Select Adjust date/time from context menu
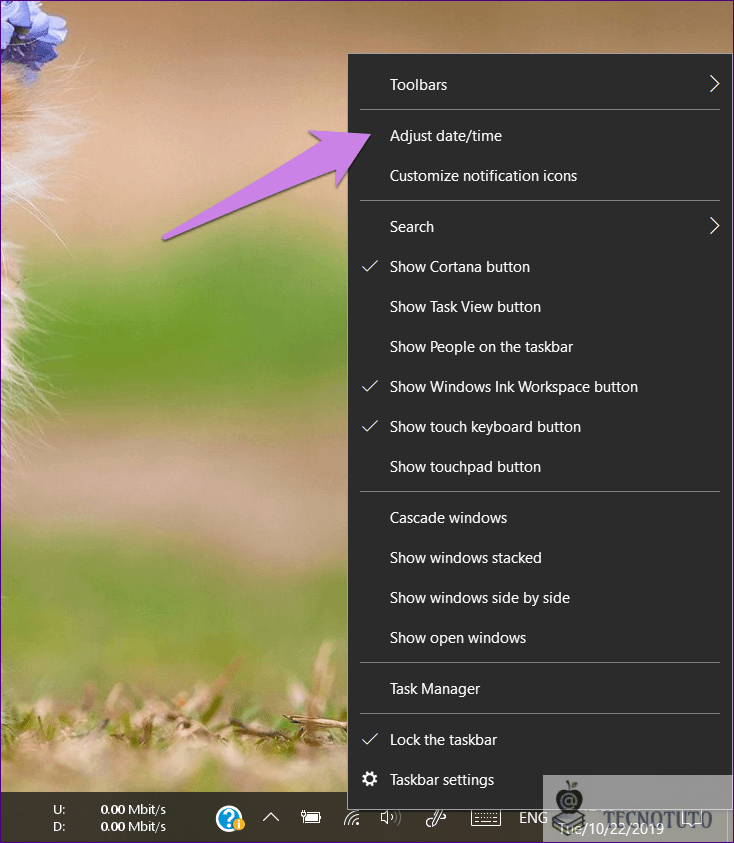Viewport: 734px width, 843px height. pos(539,135)
